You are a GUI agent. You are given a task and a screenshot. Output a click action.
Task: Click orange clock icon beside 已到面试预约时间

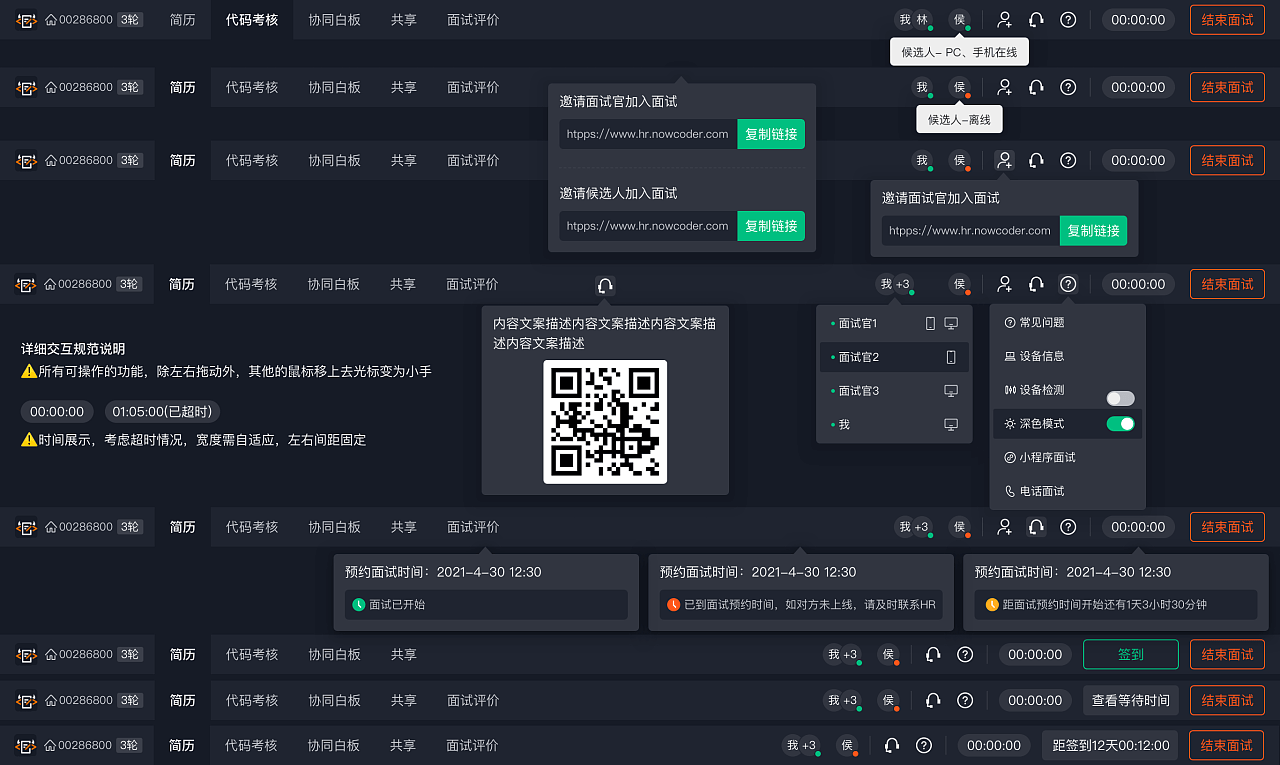(674, 605)
